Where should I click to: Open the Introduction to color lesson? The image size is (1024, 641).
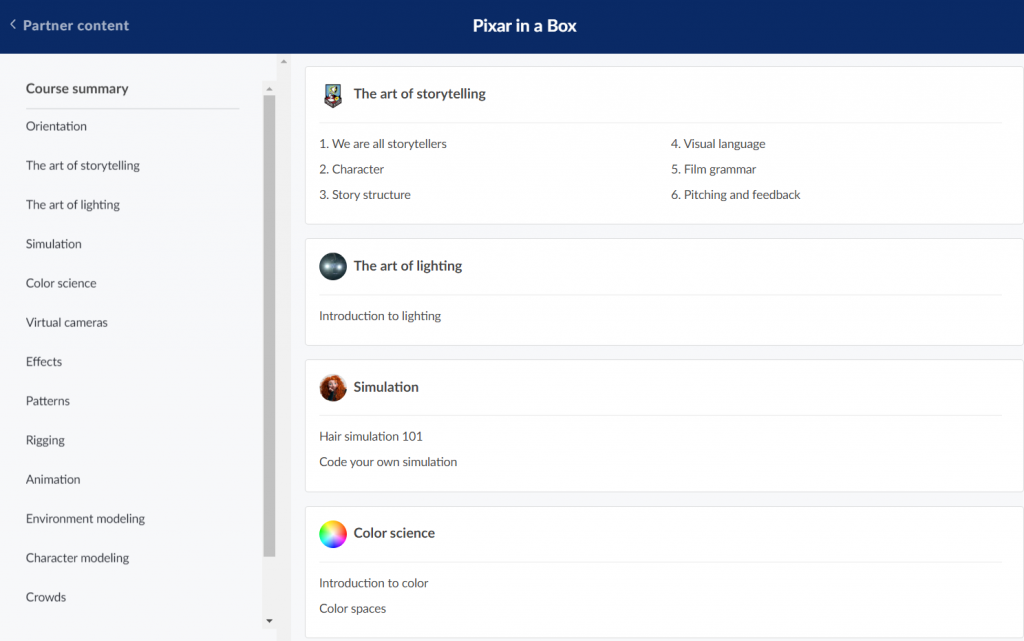374,583
